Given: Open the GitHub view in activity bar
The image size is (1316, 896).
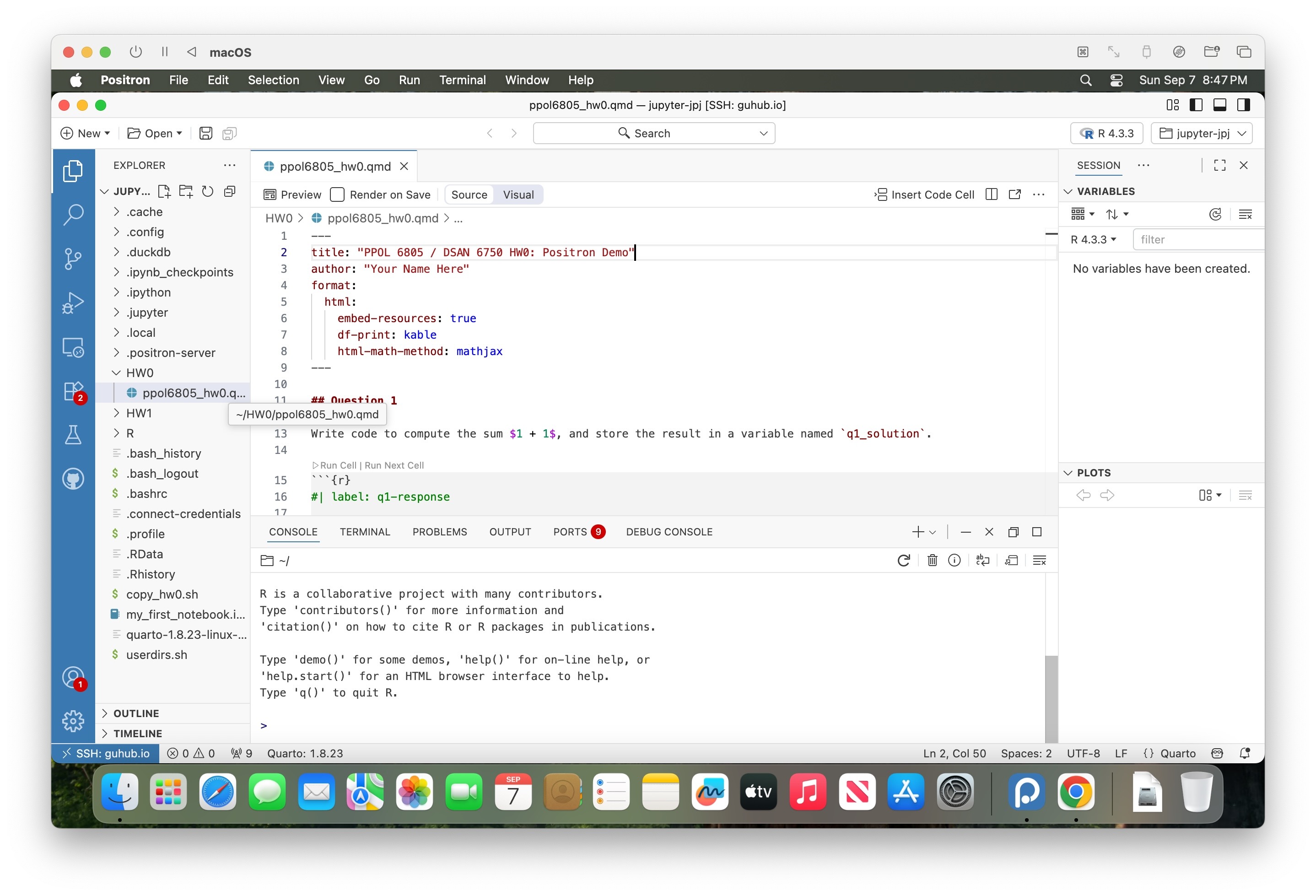Looking at the screenshot, I should pos(72,479).
